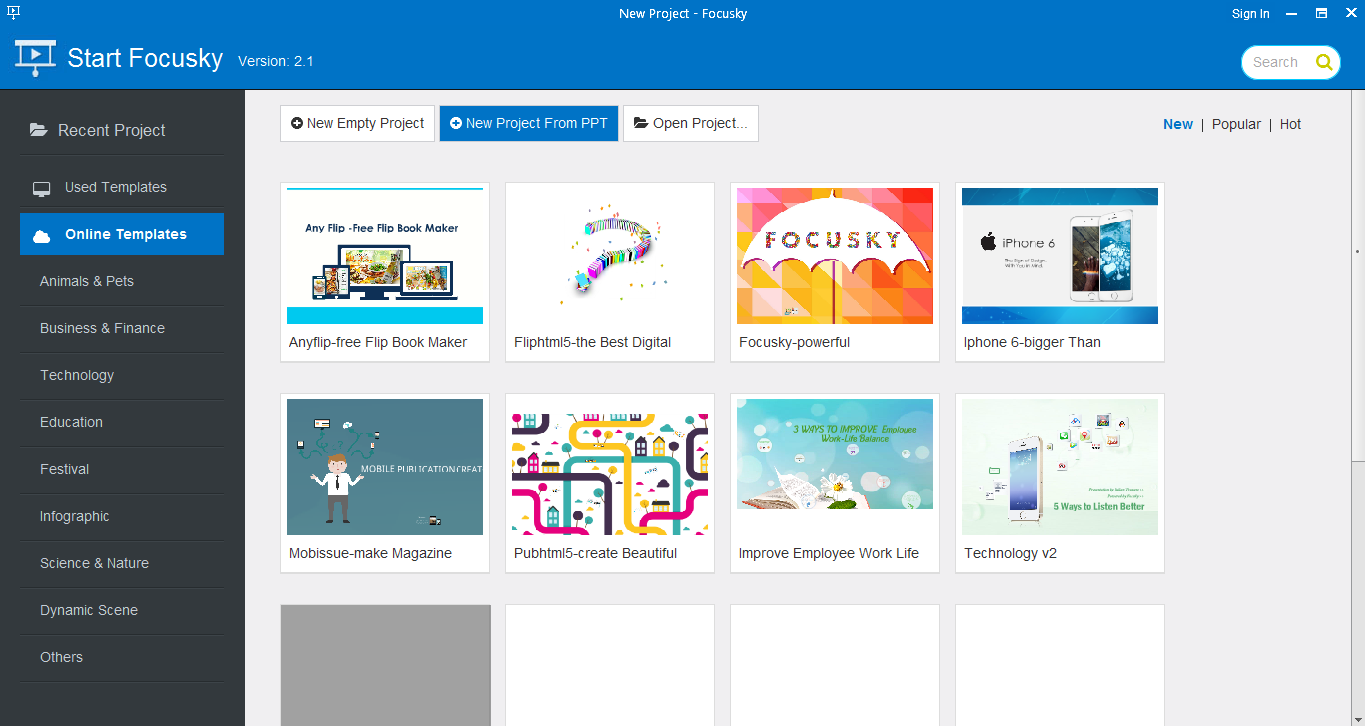The height and width of the screenshot is (726, 1365).
Task: Click 'Pubhtml5-create Beautiful' caption
Action: (x=596, y=553)
